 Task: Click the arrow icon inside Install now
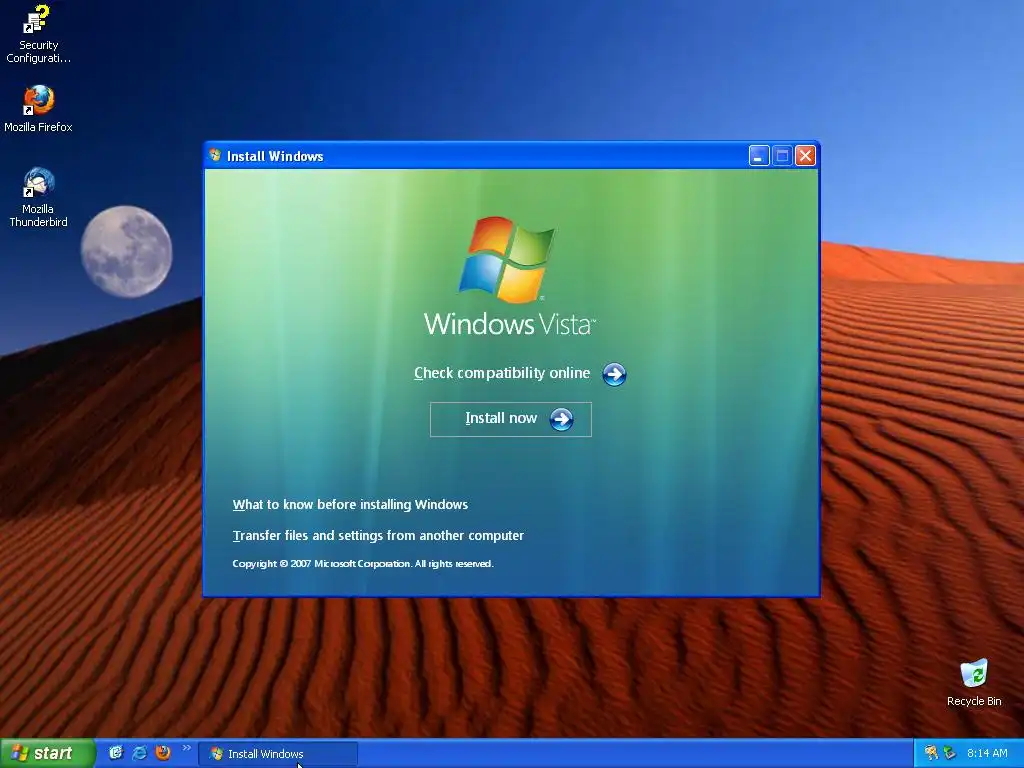561,419
